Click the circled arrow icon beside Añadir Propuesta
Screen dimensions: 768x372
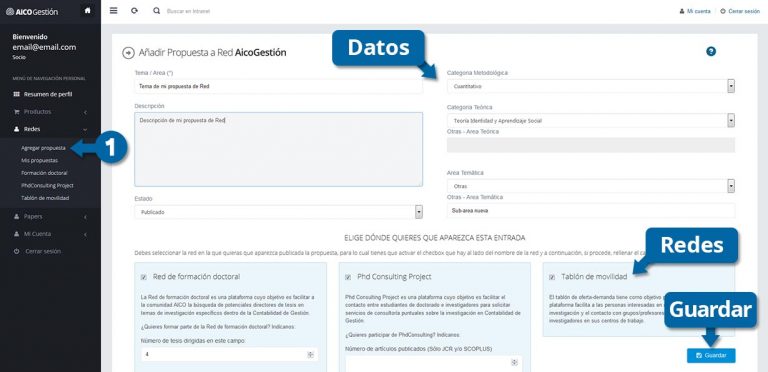point(128,53)
